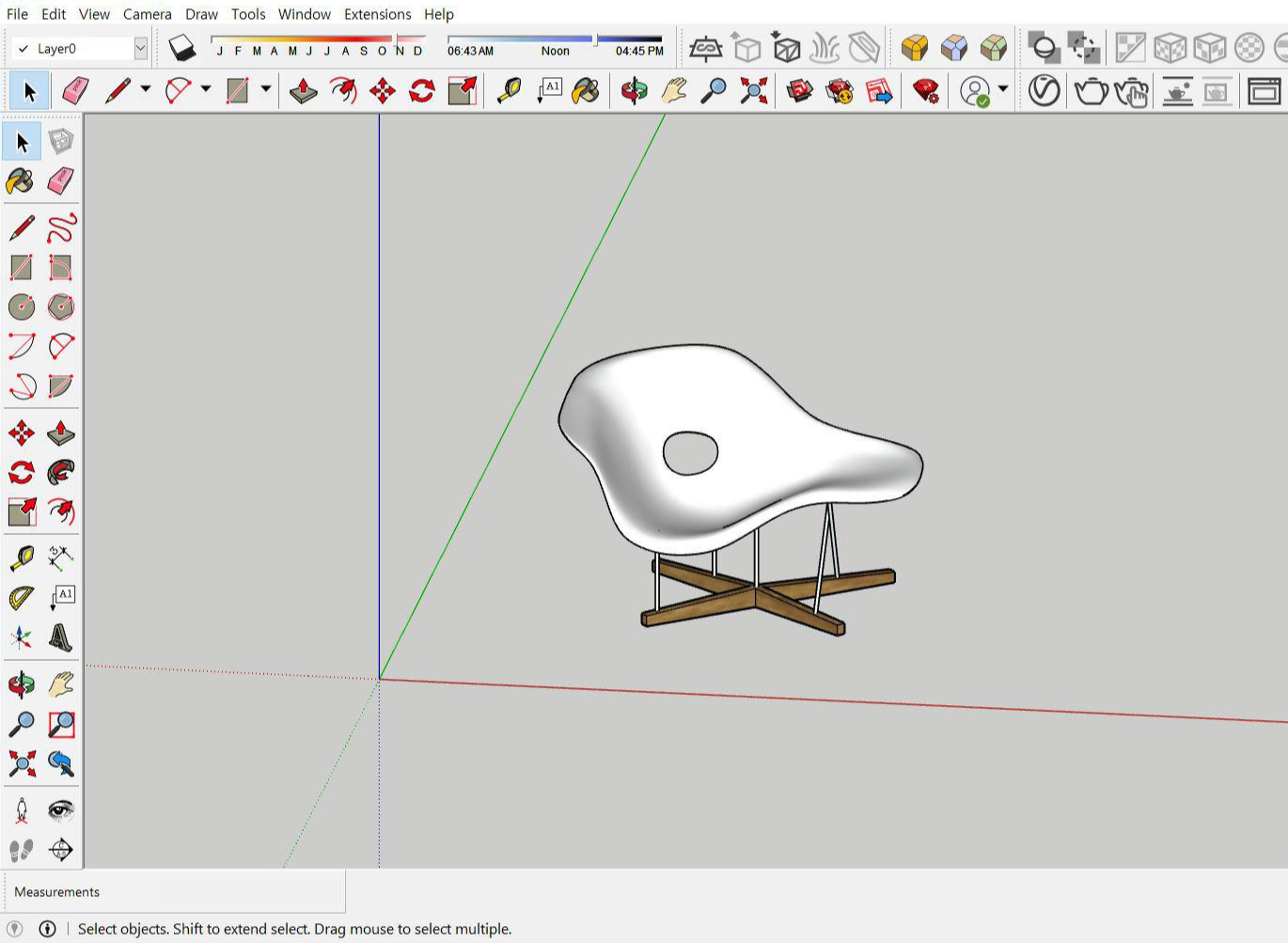Click the model info status bar icon
This screenshot has width=1288, height=943.
pyautogui.click(x=47, y=929)
